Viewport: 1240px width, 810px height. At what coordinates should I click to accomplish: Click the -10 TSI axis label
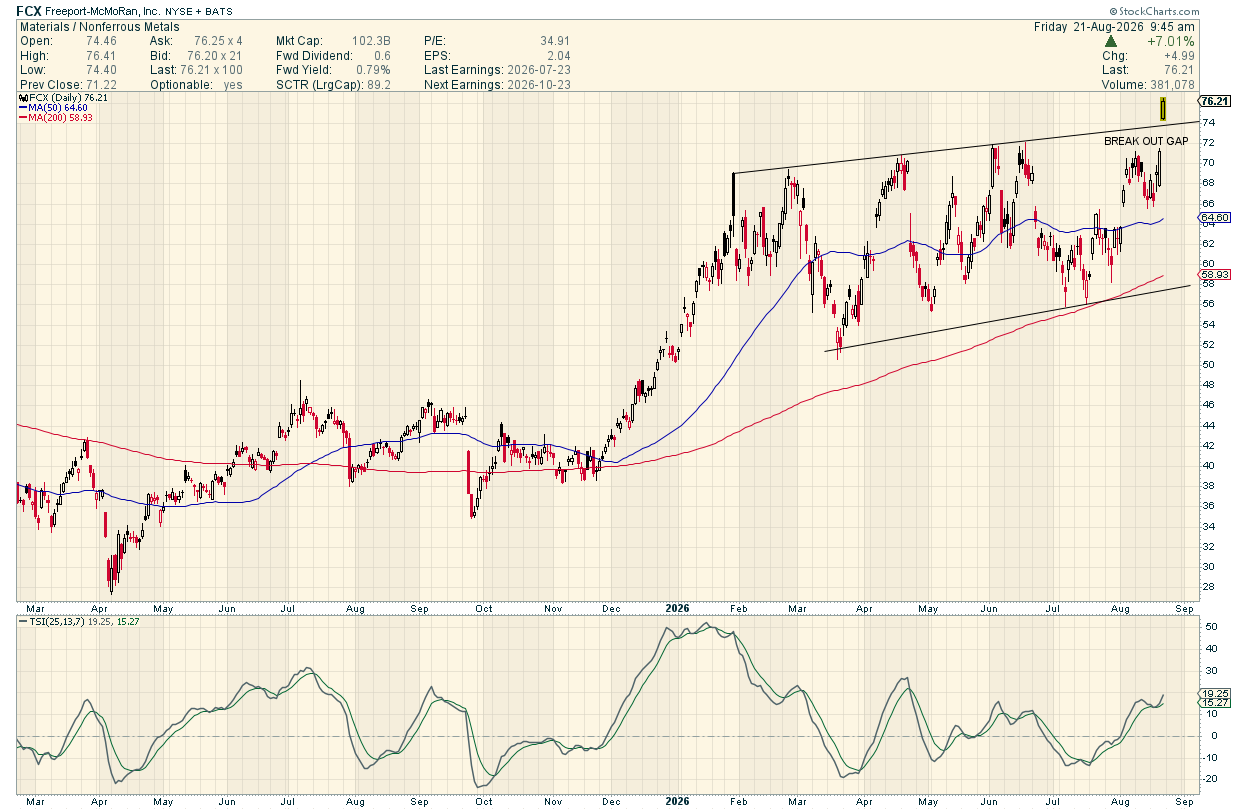point(1209,758)
